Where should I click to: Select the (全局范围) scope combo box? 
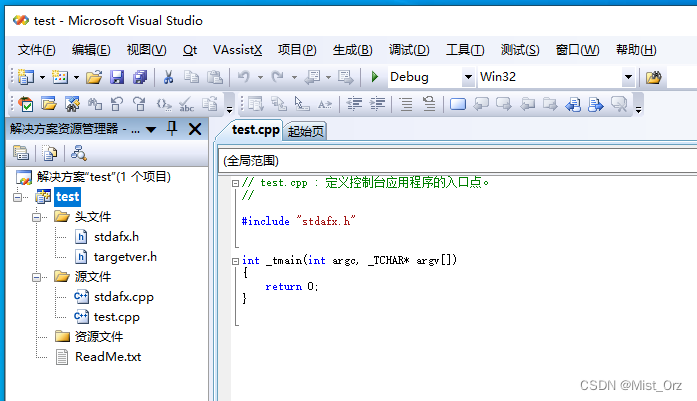[458, 160]
